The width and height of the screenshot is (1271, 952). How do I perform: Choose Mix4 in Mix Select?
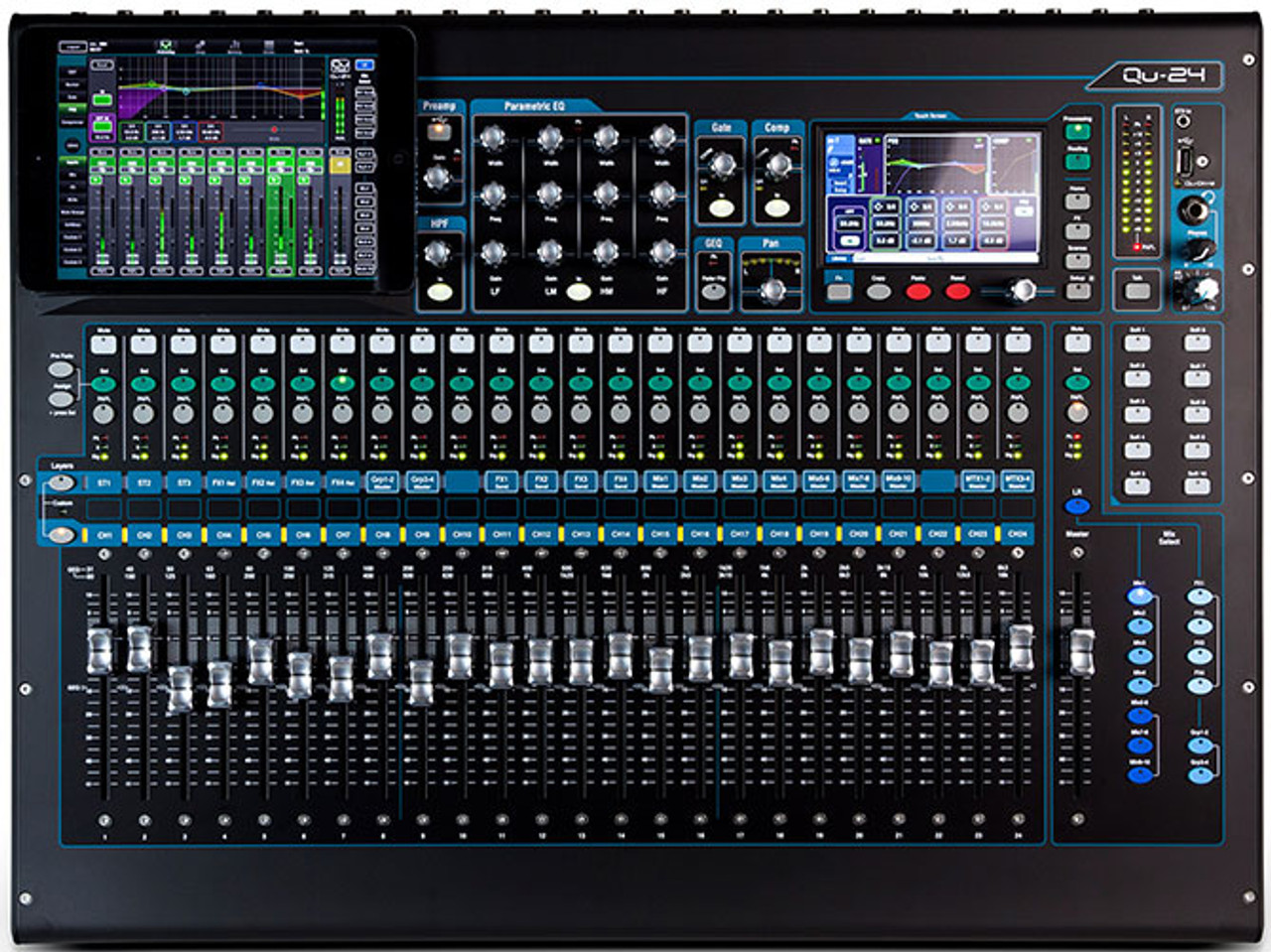click(1139, 685)
